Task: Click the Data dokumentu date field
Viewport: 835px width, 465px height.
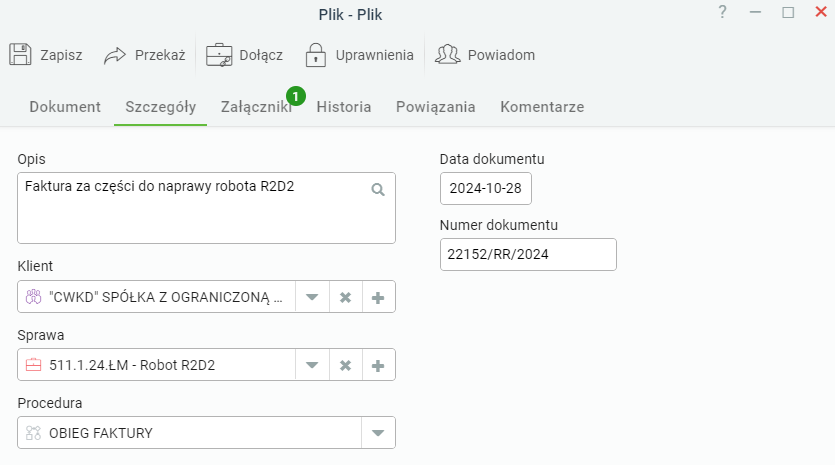Action: (486, 189)
